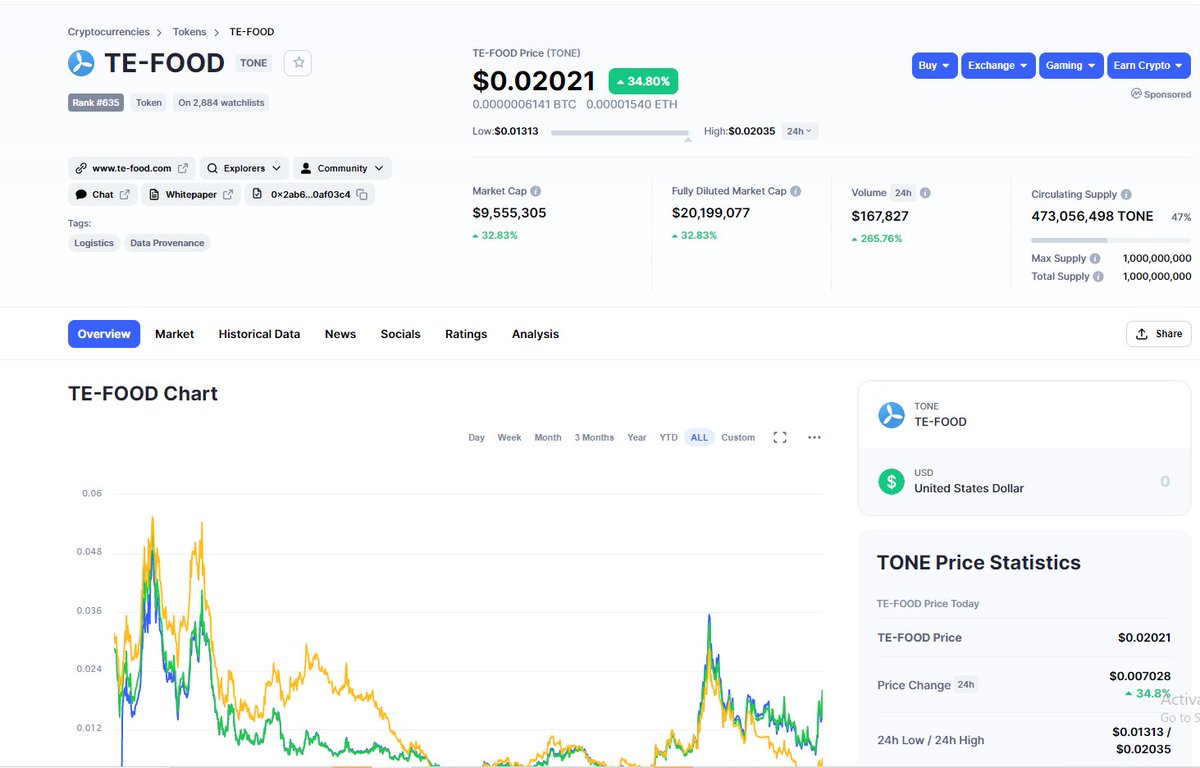Switch to the Overview tab

click(104, 334)
